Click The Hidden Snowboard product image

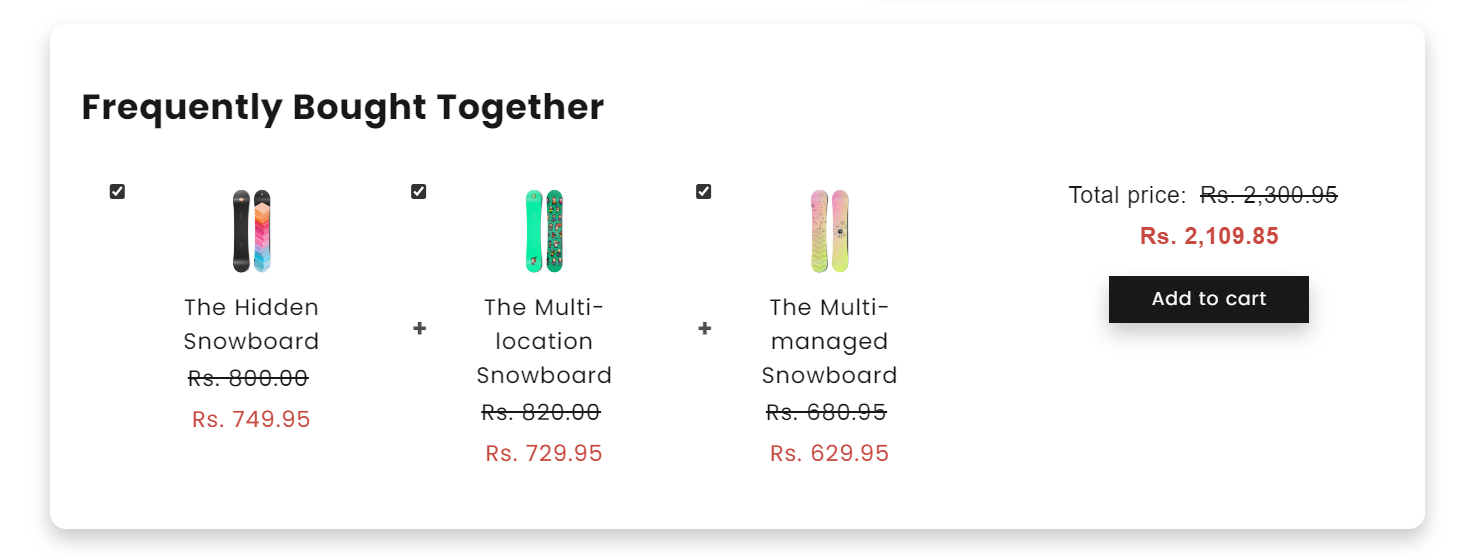tap(252, 231)
